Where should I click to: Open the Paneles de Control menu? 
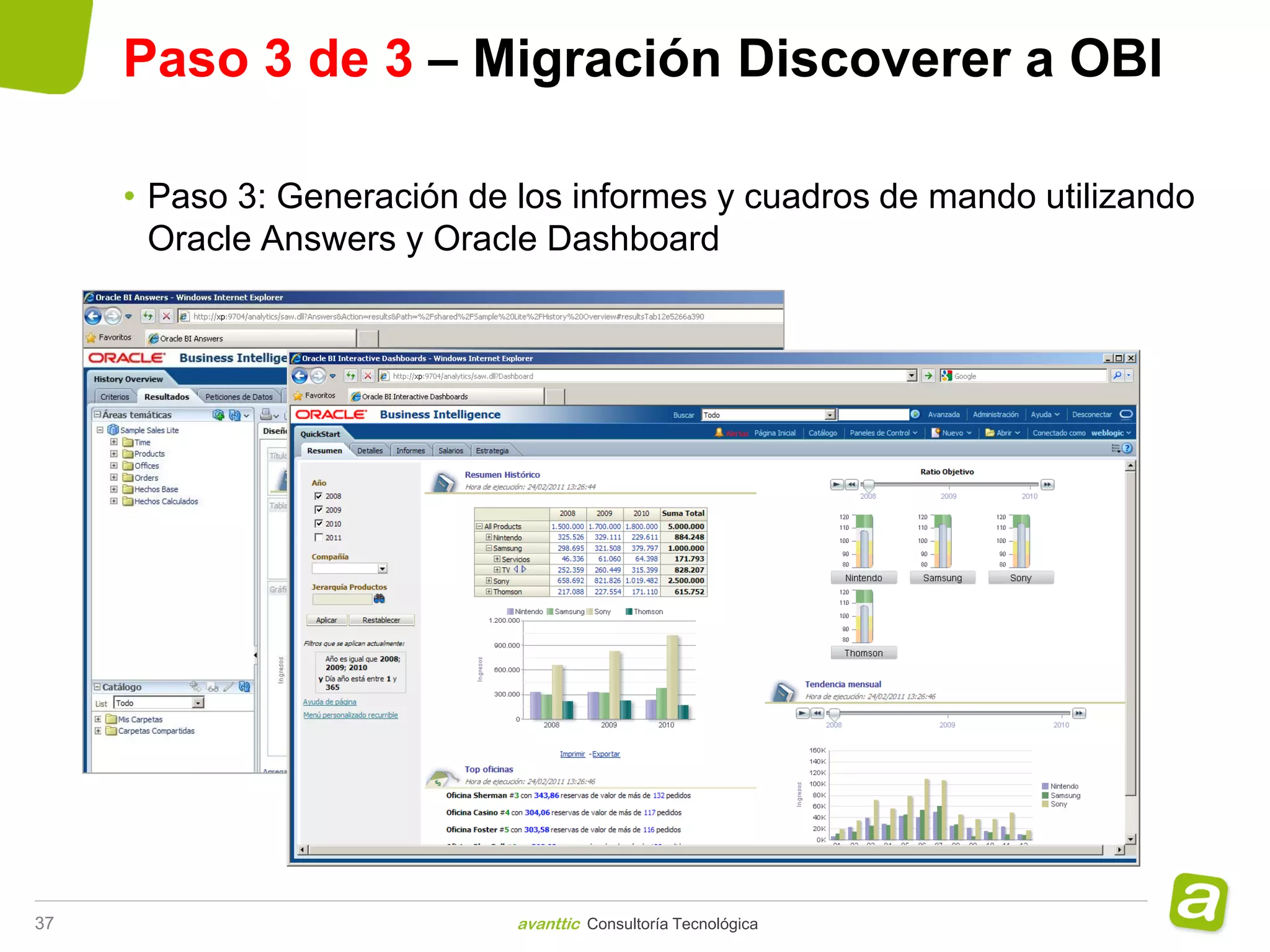click(x=883, y=433)
